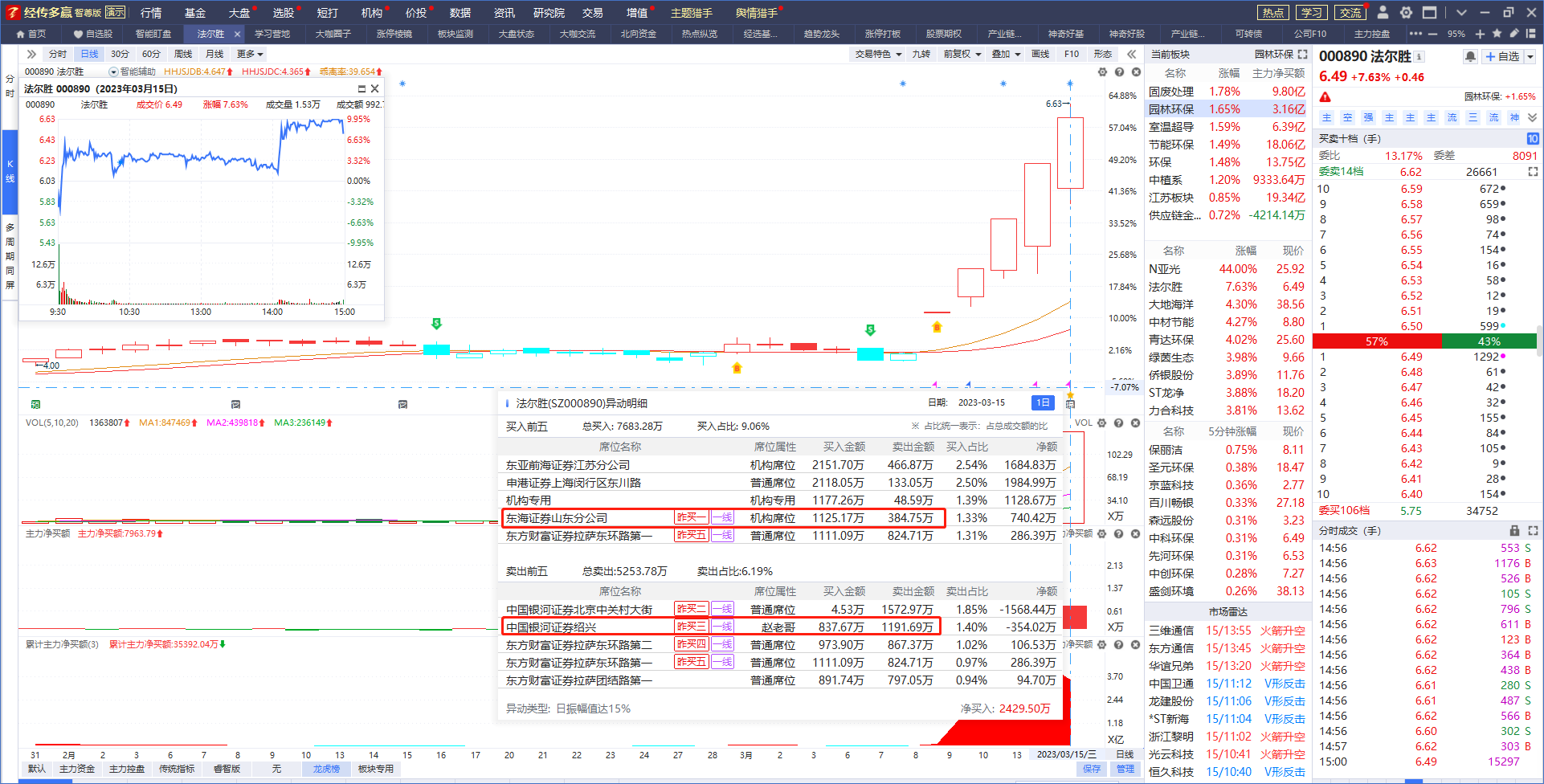1544x784 pixels.
Task: Click the 强 tag badge under stock price
Action: coord(1369,117)
